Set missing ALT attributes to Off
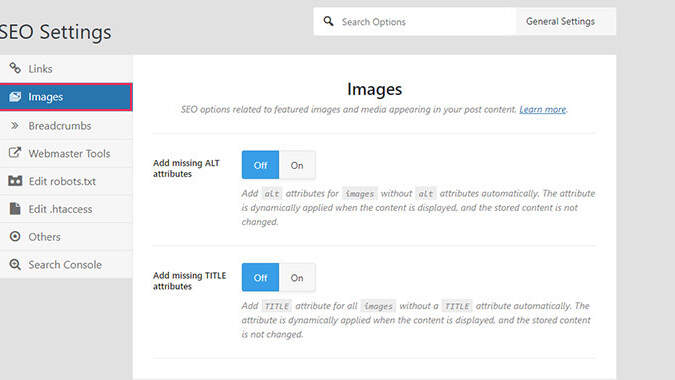This screenshot has width=675, height=380. (260, 165)
